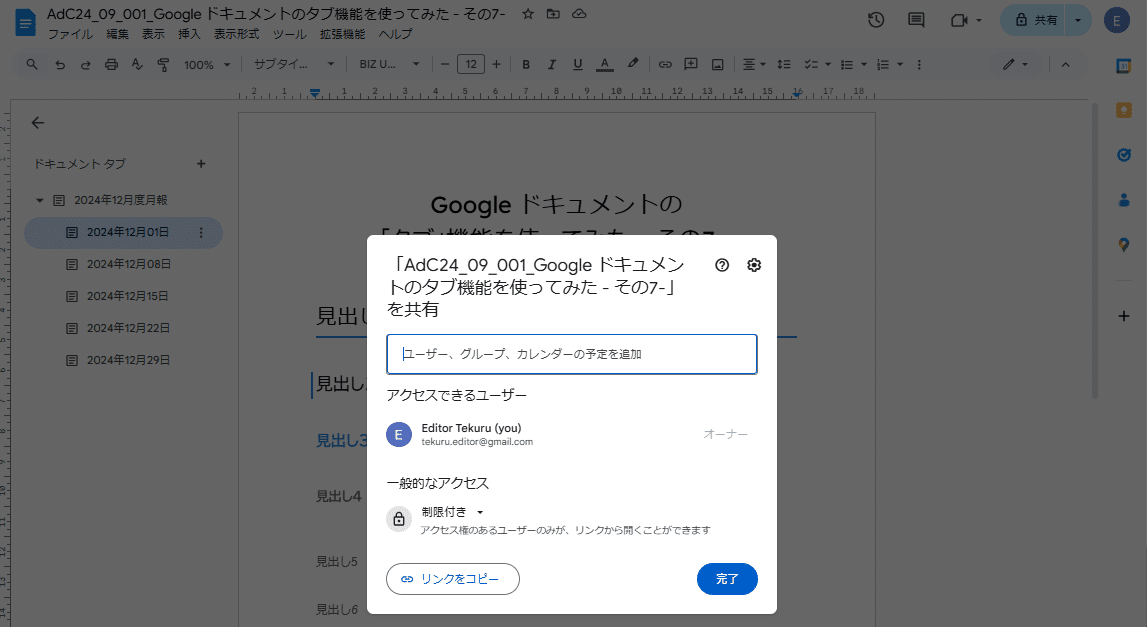Open the 挿入 menu
The image size is (1147, 627).
pos(189,34)
